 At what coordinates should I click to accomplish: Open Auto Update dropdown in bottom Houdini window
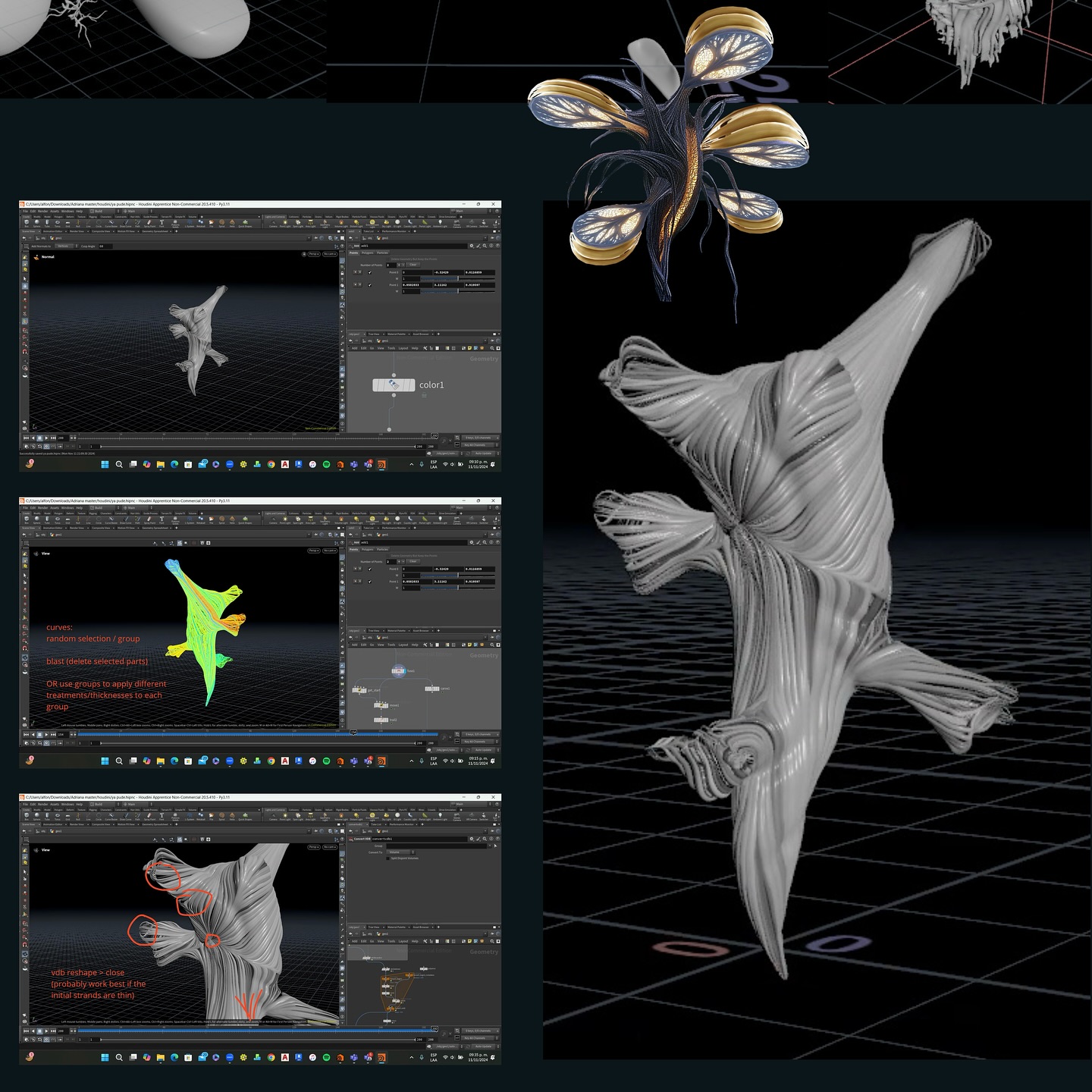(x=485, y=1046)
